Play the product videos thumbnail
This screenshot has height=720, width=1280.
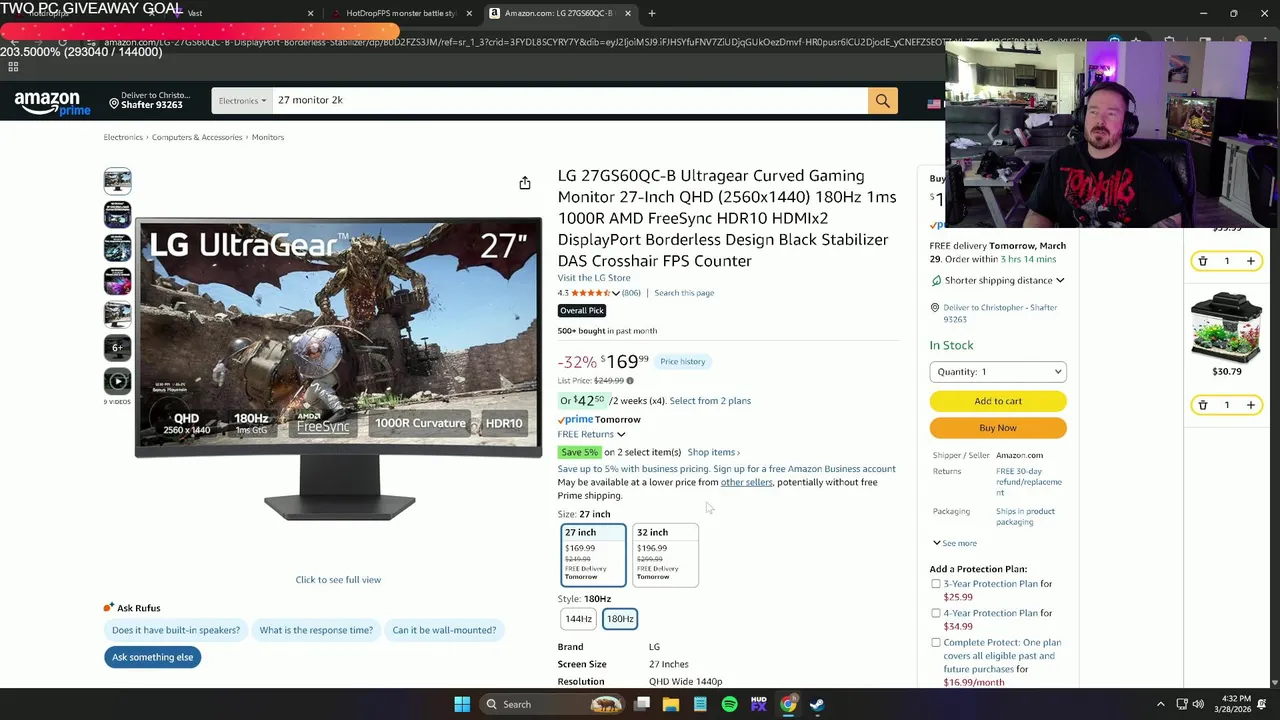[x=117, y=381]
